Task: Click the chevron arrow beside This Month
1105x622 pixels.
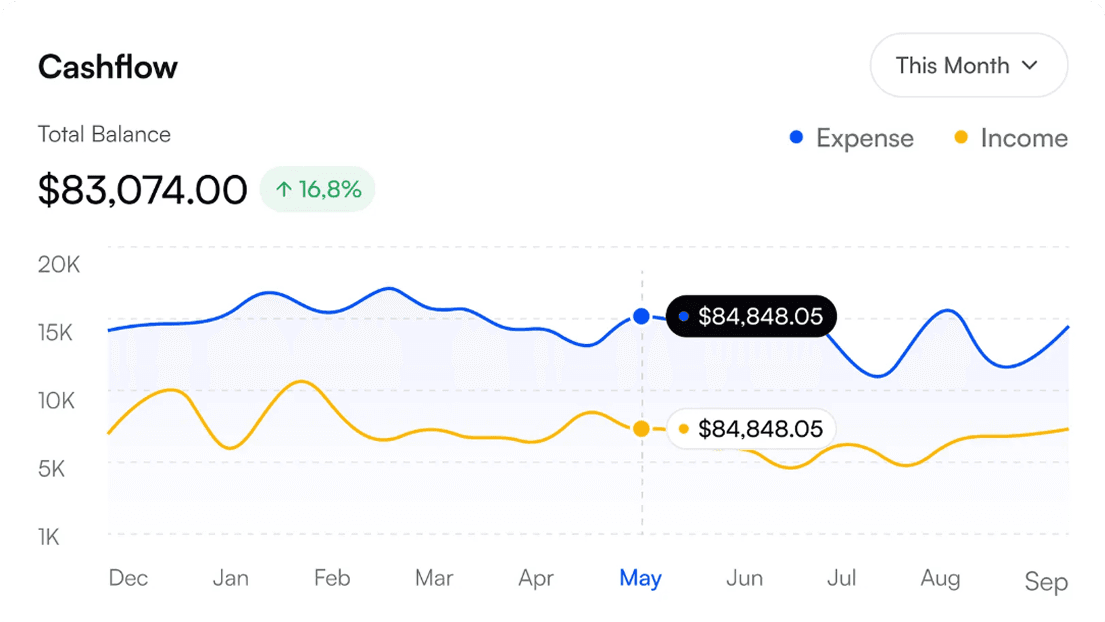Action: pos(1030,66)
